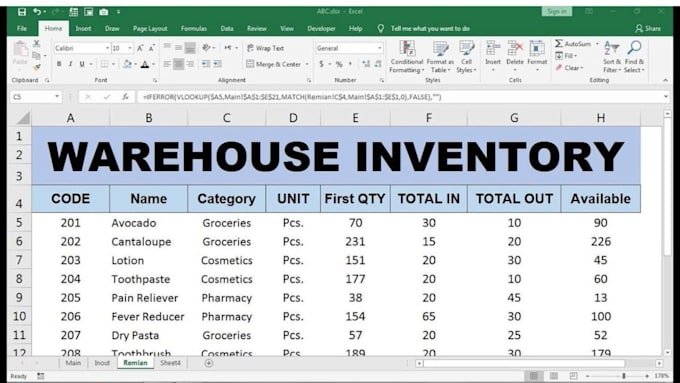Click the fill color bucket

point(127,64)
